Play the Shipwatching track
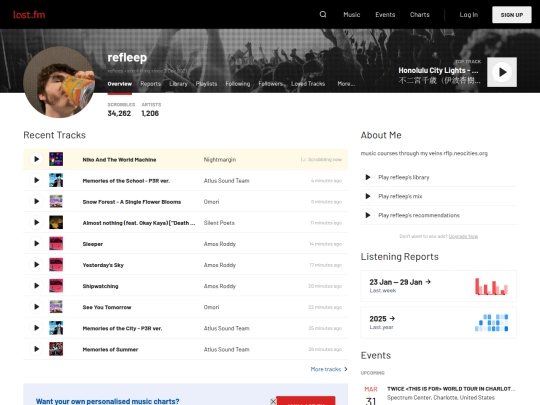The width and height of the screenshot is (540, 405). coord(36,286)
